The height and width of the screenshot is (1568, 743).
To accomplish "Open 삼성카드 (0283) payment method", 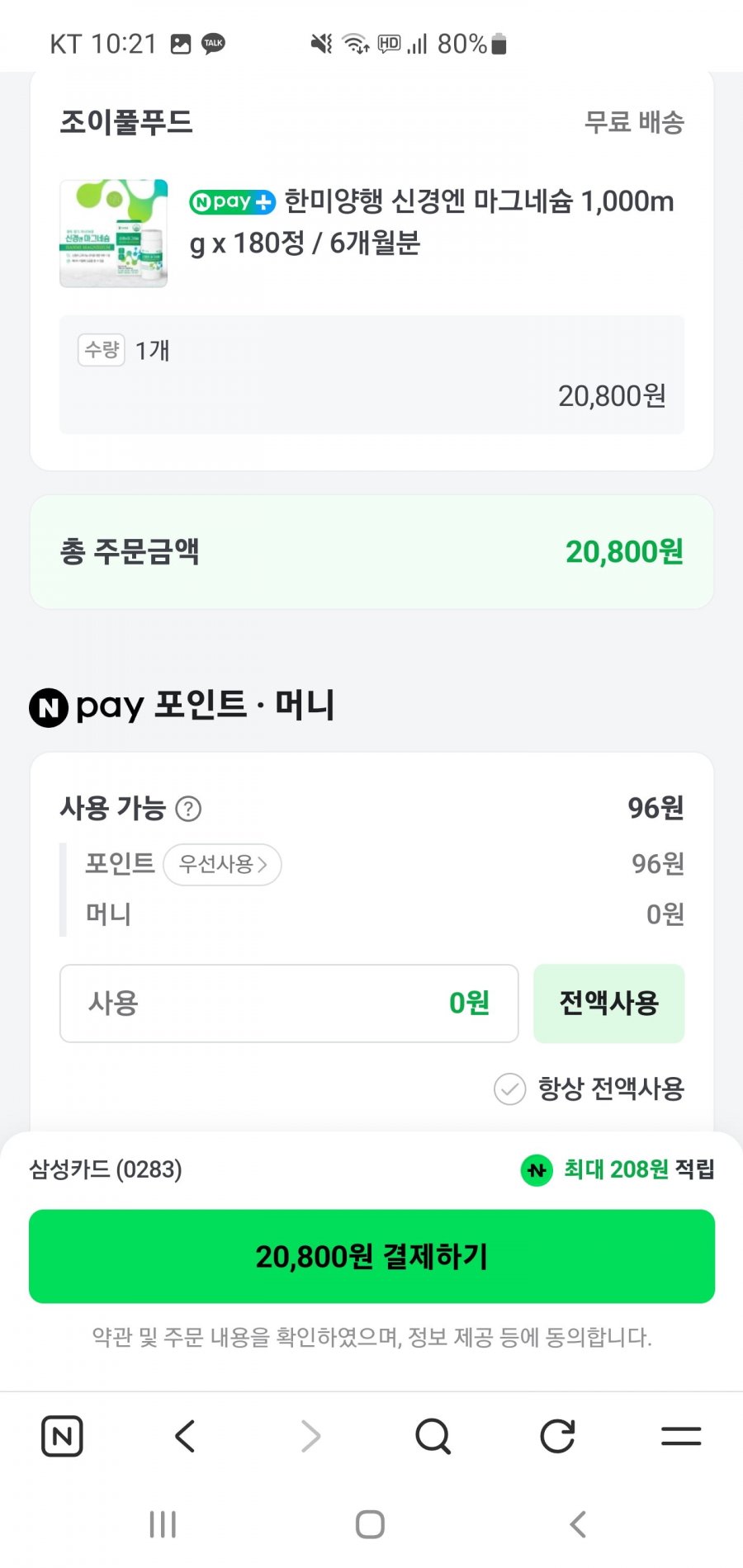I will (x=106, y=1169).
